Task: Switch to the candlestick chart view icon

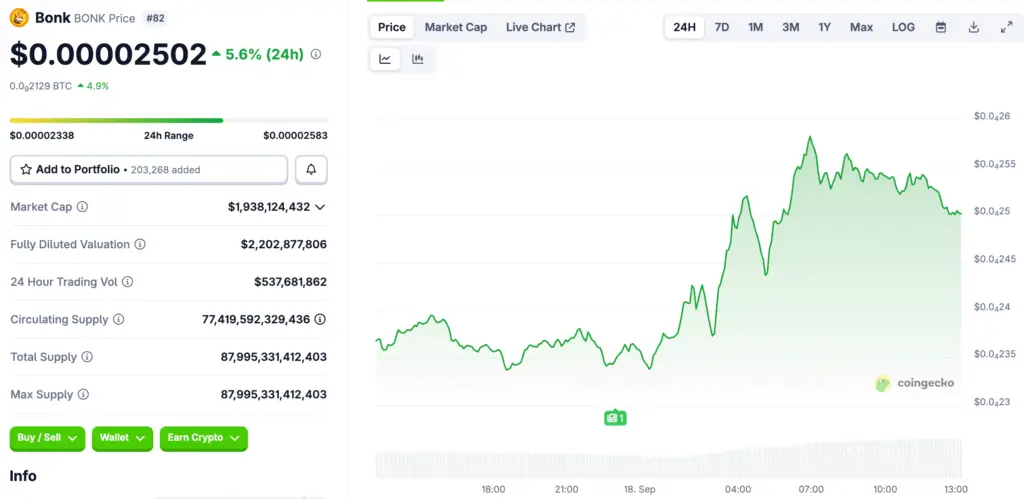Action: click(x=418, y=59)
